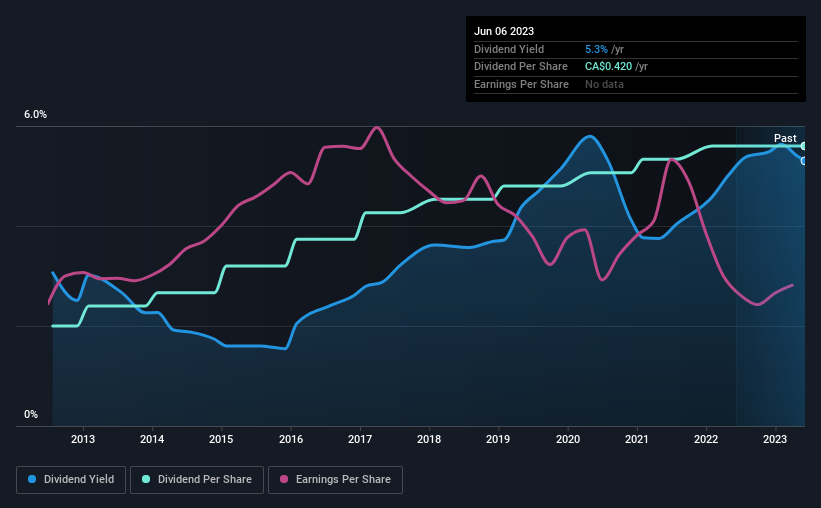Image resolution: width=821 pixels, height=508 pixels.
Task: Click the 2018 x-axis label
Action: coord(429,439)
